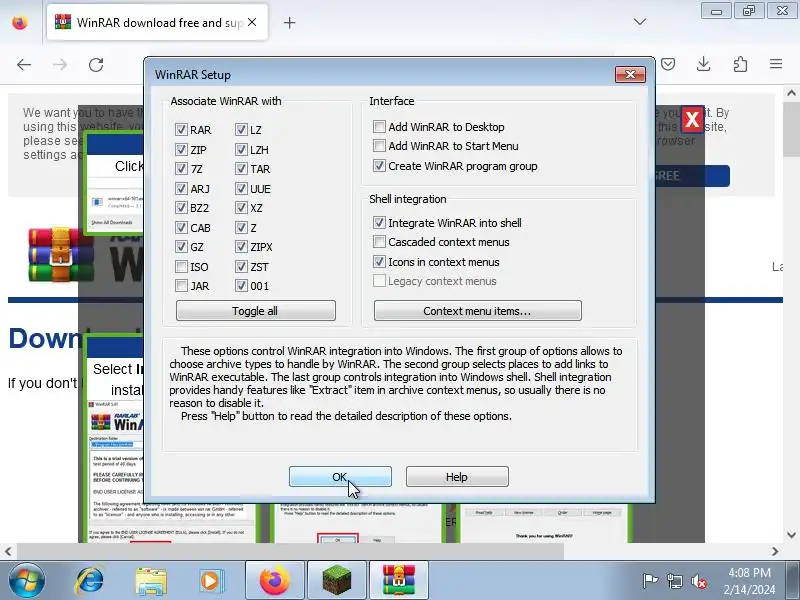Screen dimensions: 800x600
Task: Toggle the Z association checkbox
Action: pos(241,228)
